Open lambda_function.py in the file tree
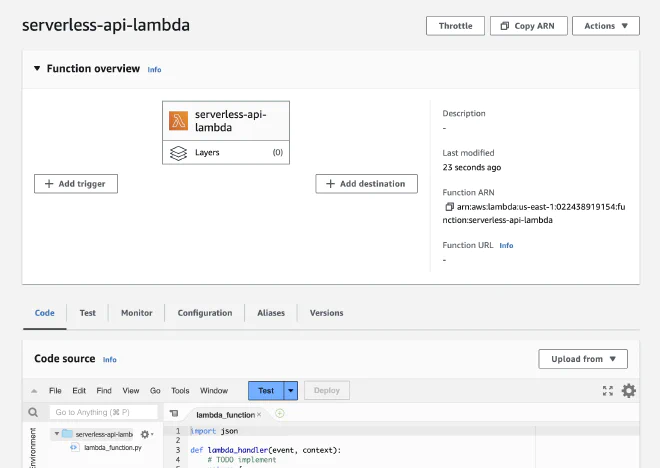The height and width of the screenshot is (468, 660). [112, 447]
